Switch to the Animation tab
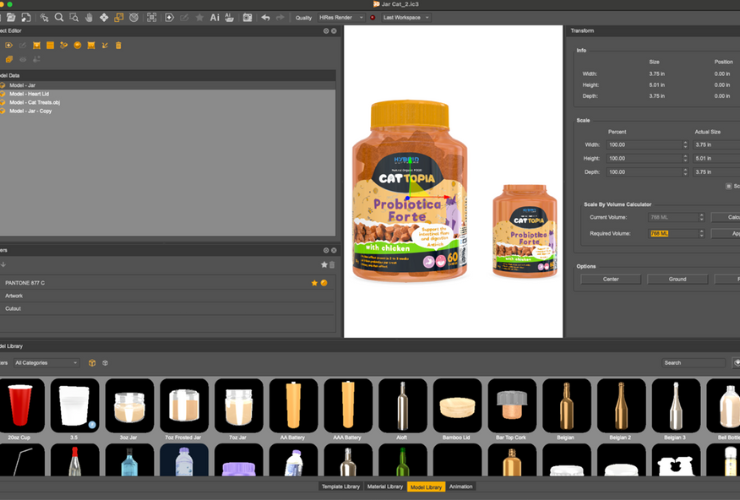This screenshot has width=740, height=500. [x=461, y=487]
